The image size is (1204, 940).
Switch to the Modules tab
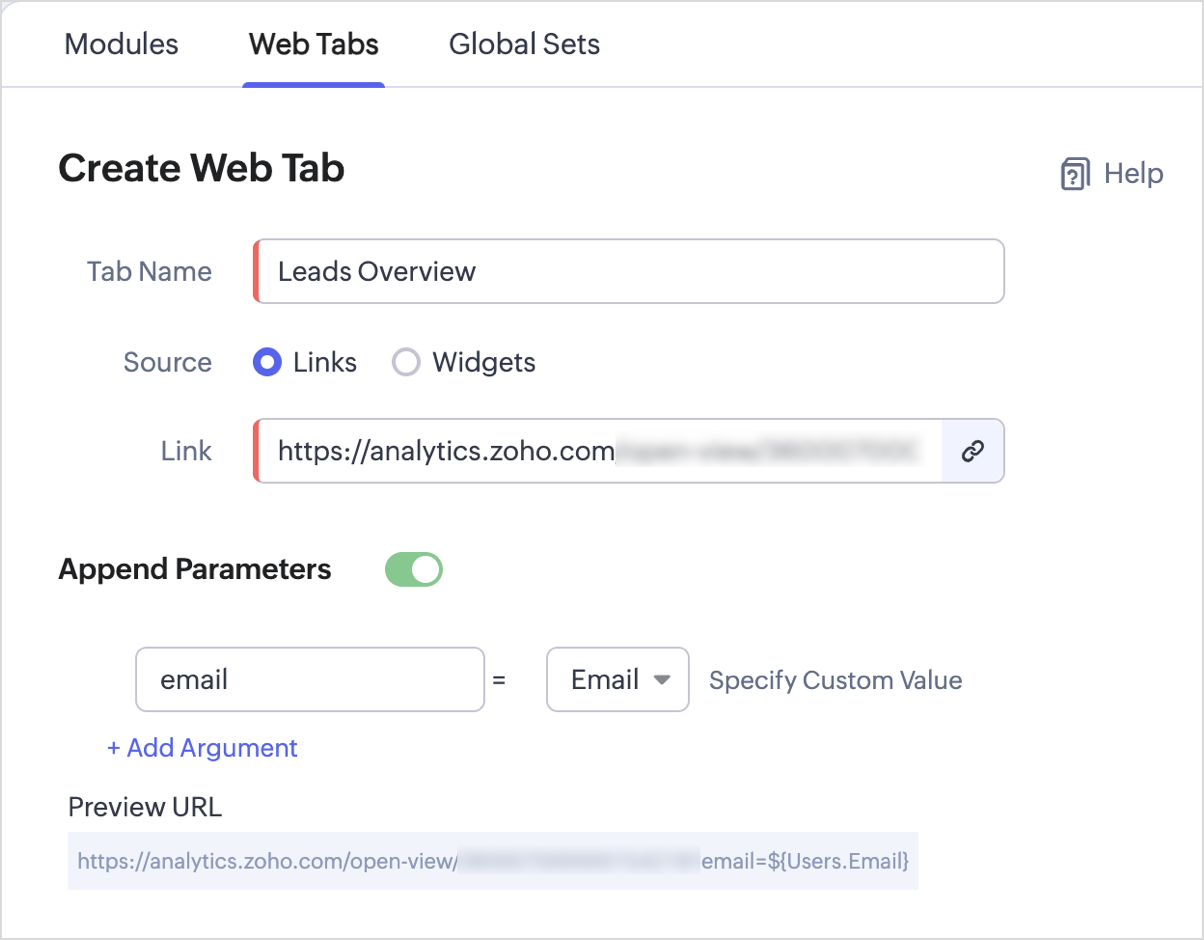coord(121,45)
